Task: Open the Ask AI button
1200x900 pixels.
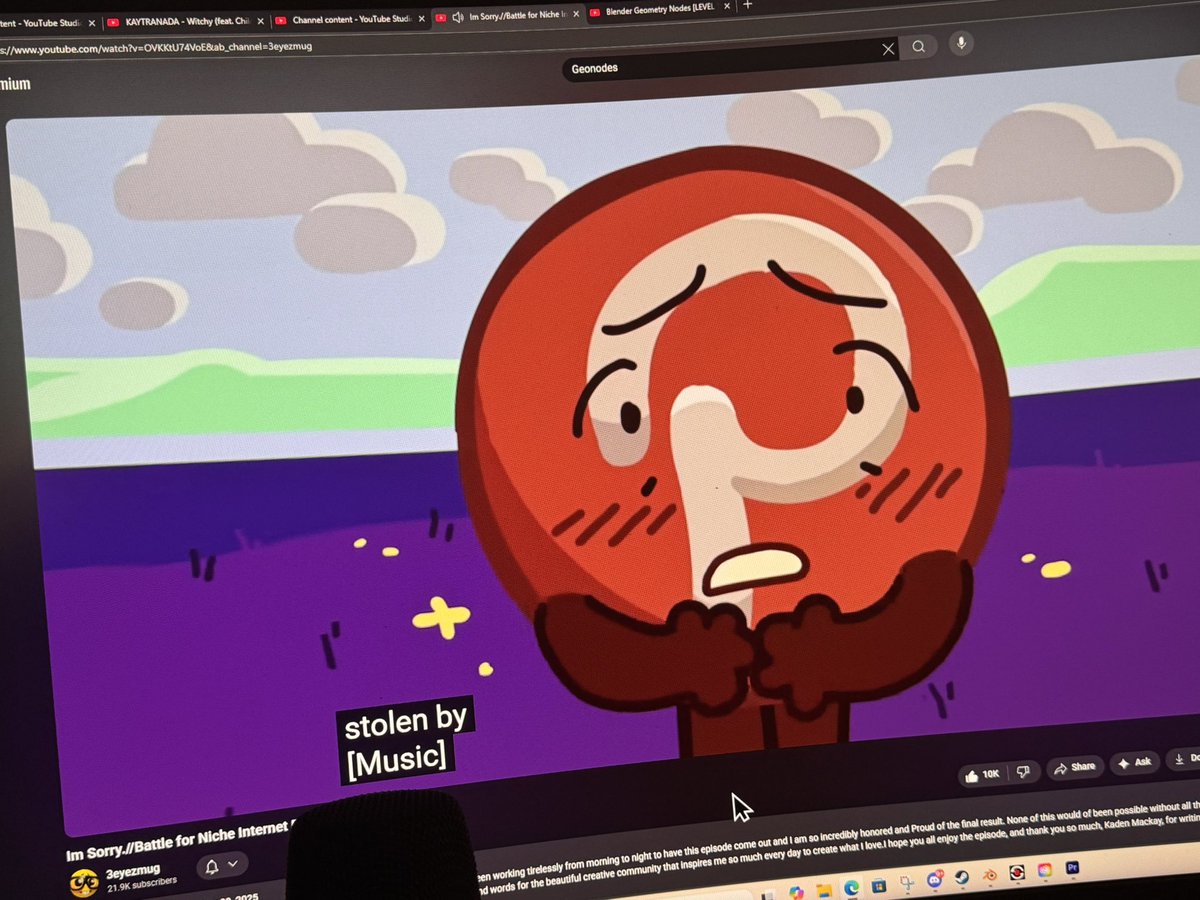Action: coord(1134,762)
